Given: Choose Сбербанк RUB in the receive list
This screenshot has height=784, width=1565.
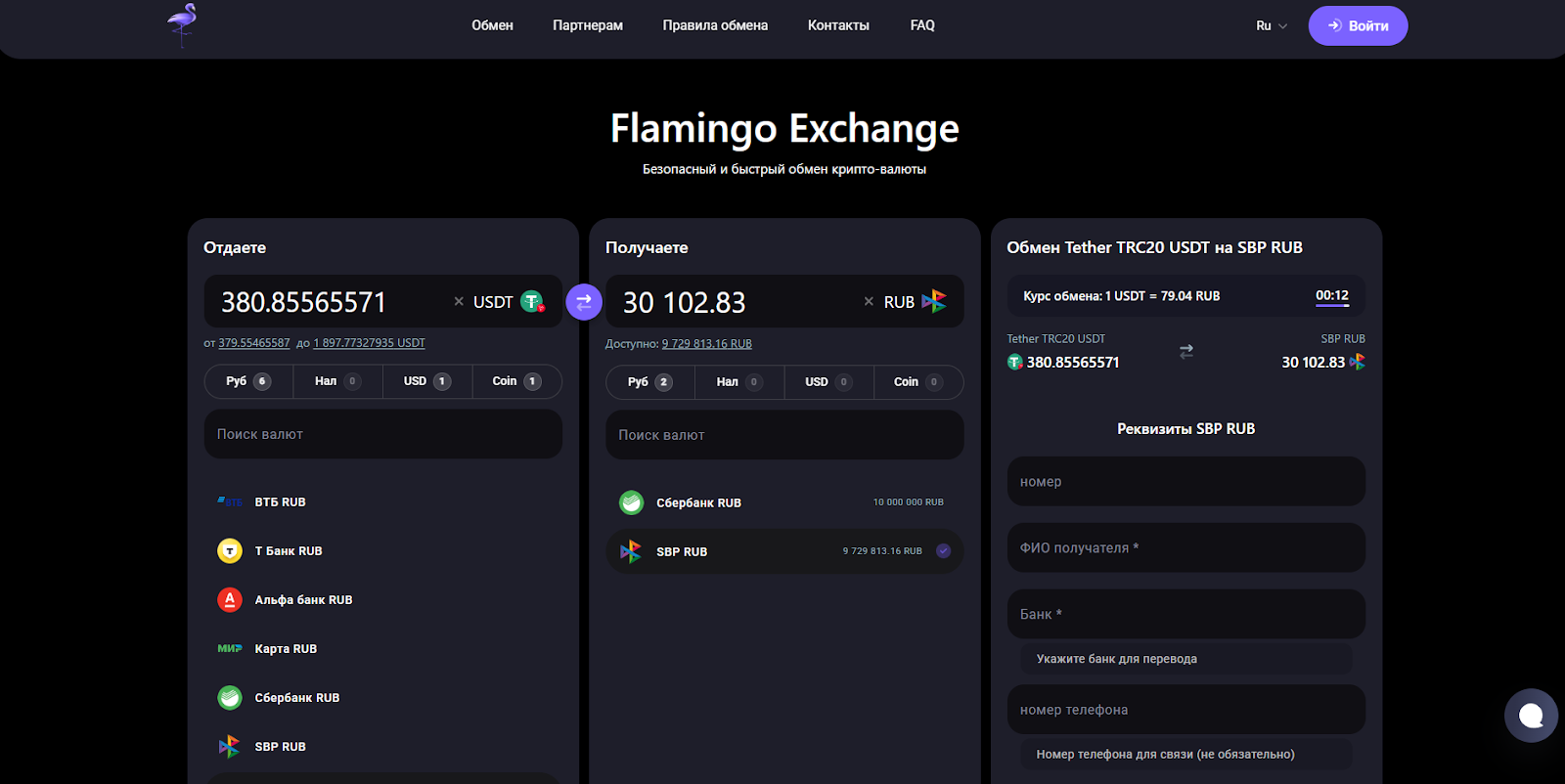Looking at the screenshot, I should pos(784,502).
